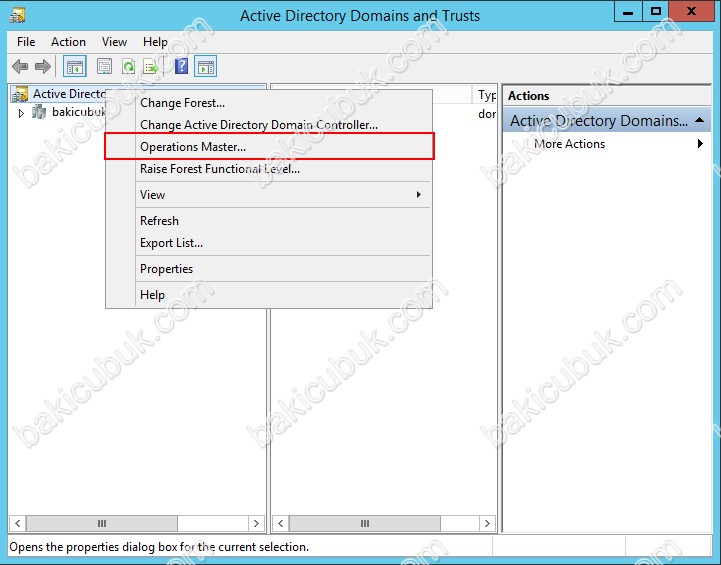Viewport: 721px width, 565px height.
Task: Maximize the Active Directory Domains and Trusts window
Action: pyautogui.click(x=655, y=11)
